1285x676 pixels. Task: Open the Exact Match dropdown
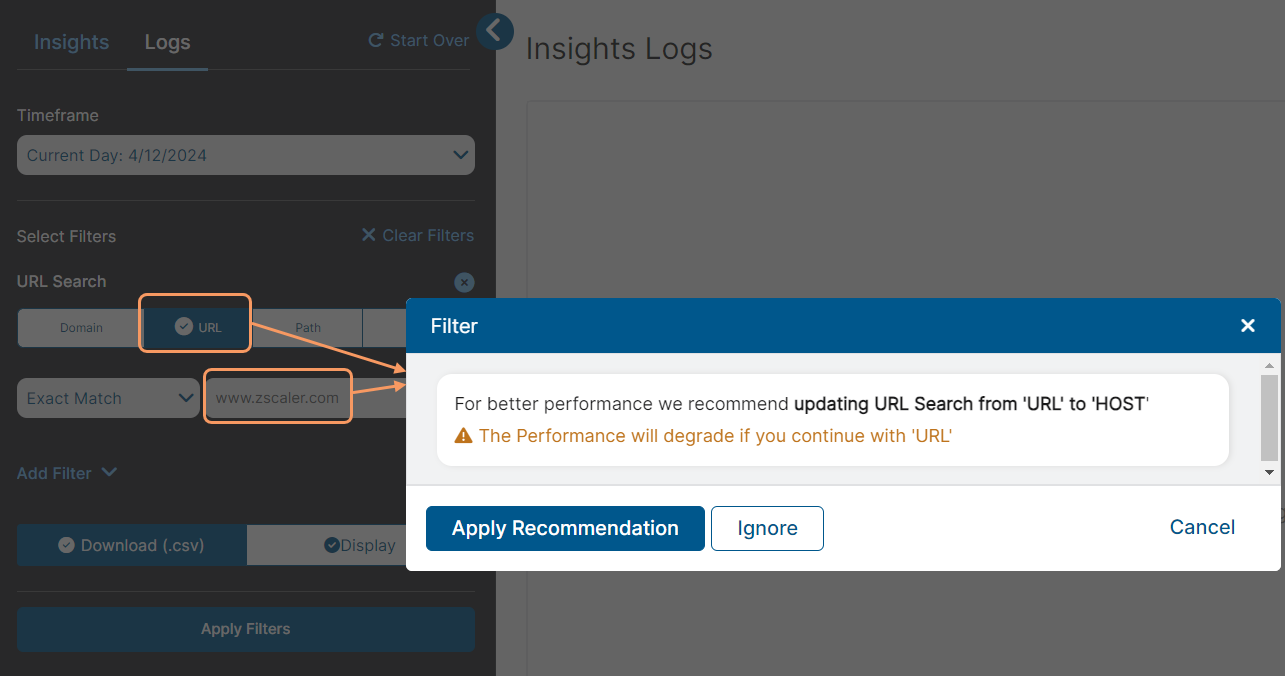(107, 398)
